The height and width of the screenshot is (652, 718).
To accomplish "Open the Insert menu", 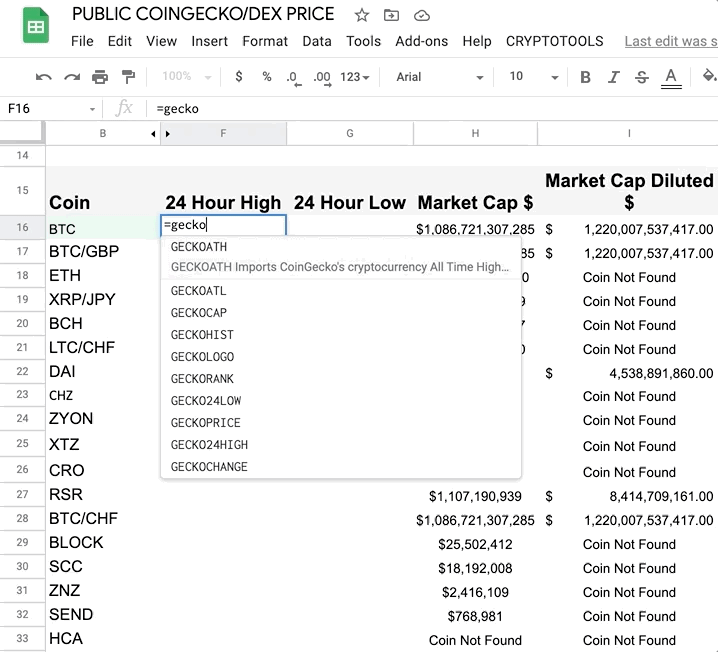I will click(209, 41).
